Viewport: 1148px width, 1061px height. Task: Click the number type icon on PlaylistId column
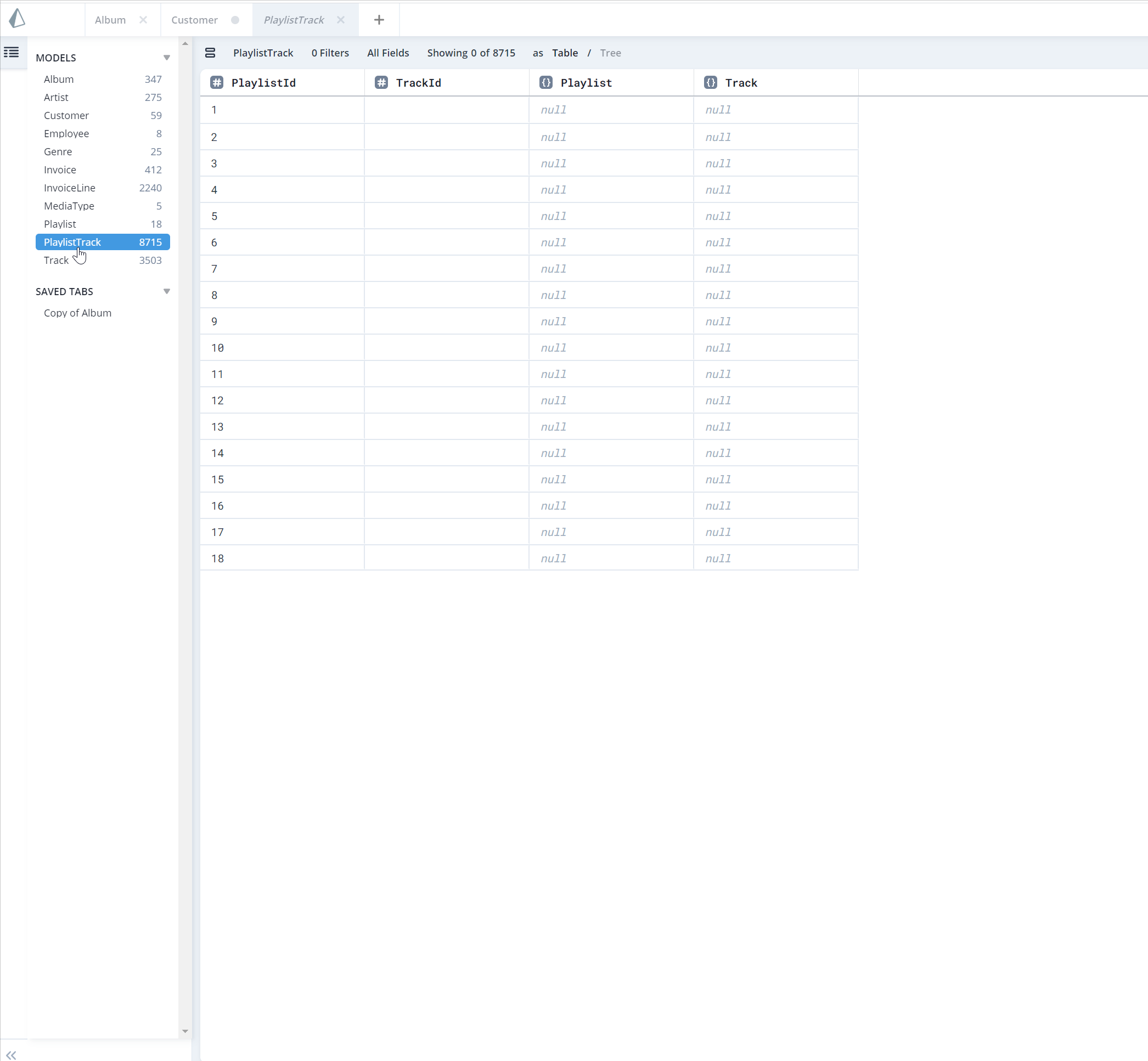[x=217, y=82]
